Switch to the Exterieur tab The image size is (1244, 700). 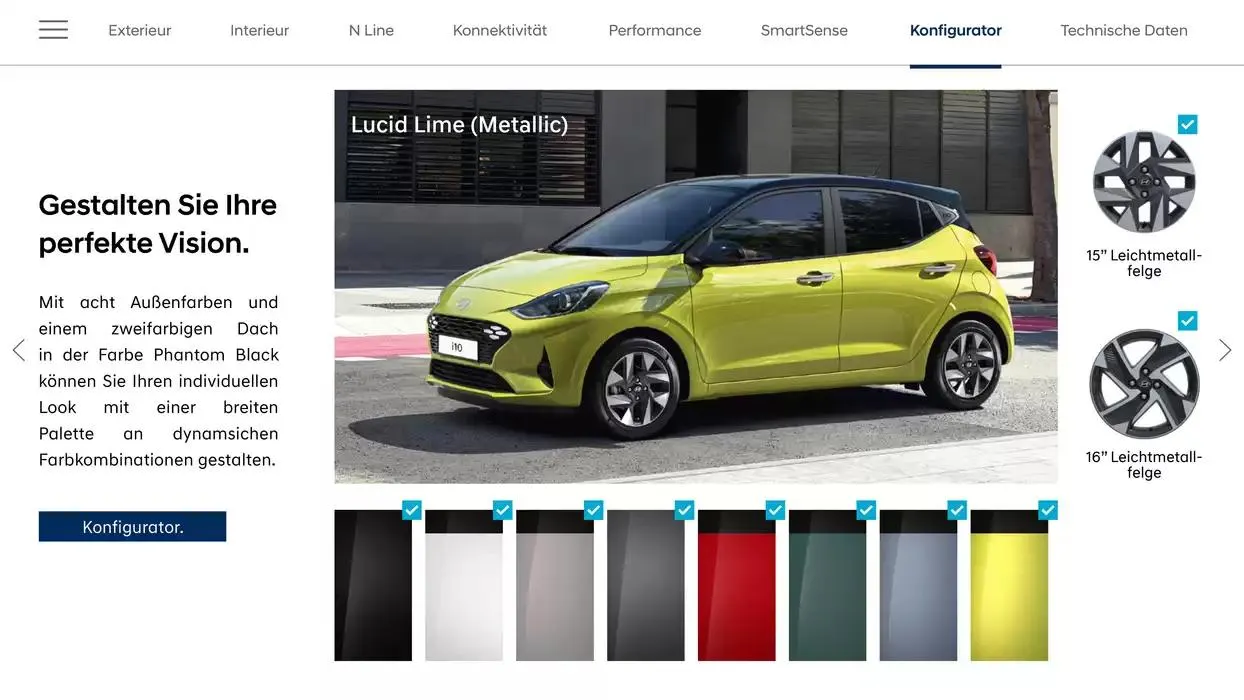[139, 30]
